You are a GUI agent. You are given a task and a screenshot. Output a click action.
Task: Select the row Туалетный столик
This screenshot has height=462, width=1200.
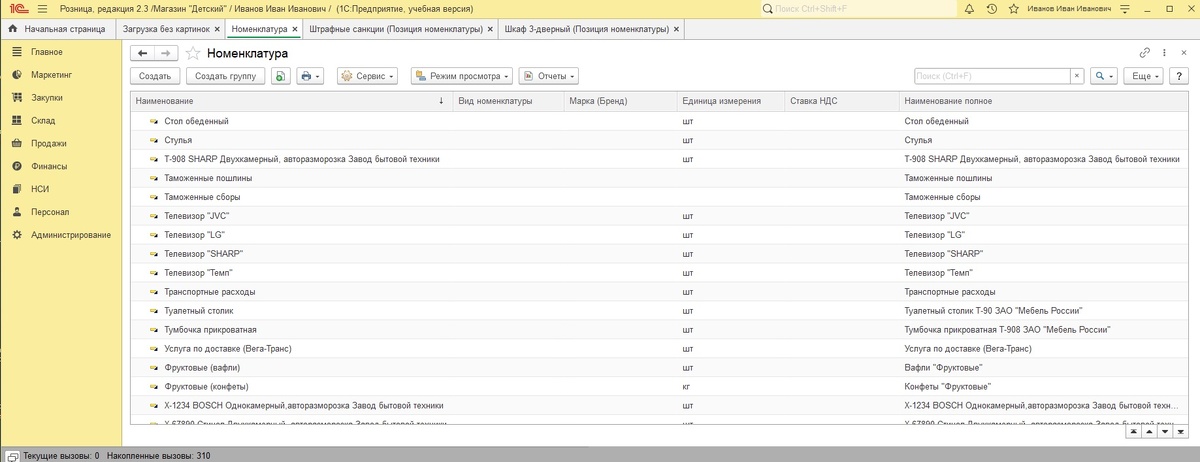(x=659, y=311)
